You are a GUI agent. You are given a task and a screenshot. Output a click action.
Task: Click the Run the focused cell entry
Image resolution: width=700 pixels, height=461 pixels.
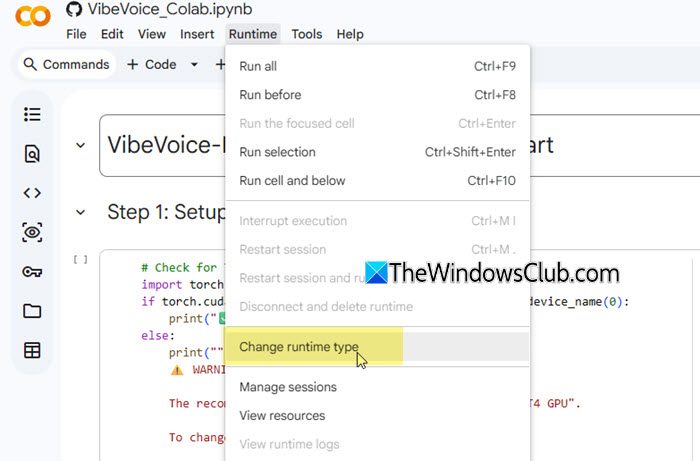click(x=378, y=124)
